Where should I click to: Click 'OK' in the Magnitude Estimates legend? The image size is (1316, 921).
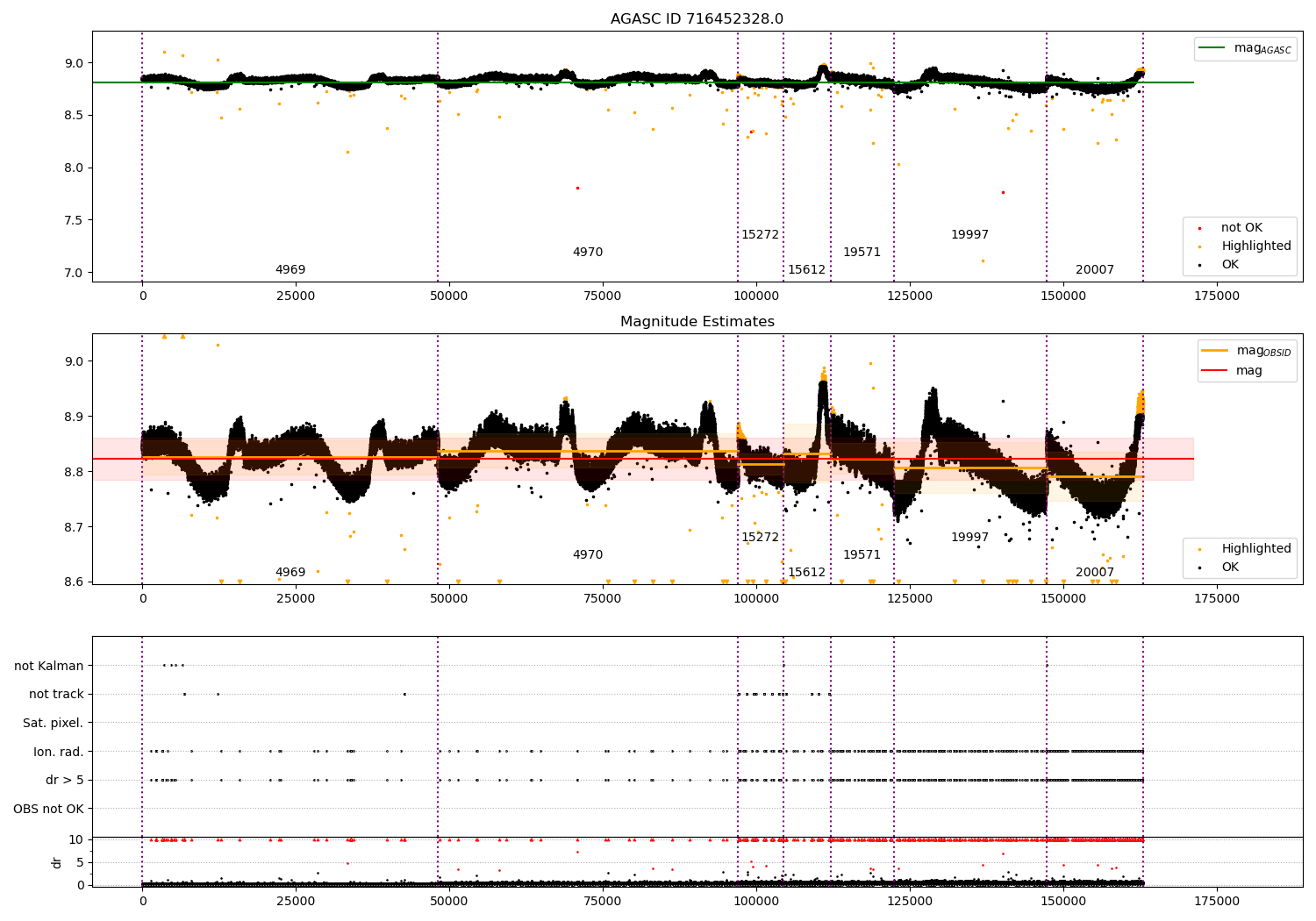pos(1230,568)
